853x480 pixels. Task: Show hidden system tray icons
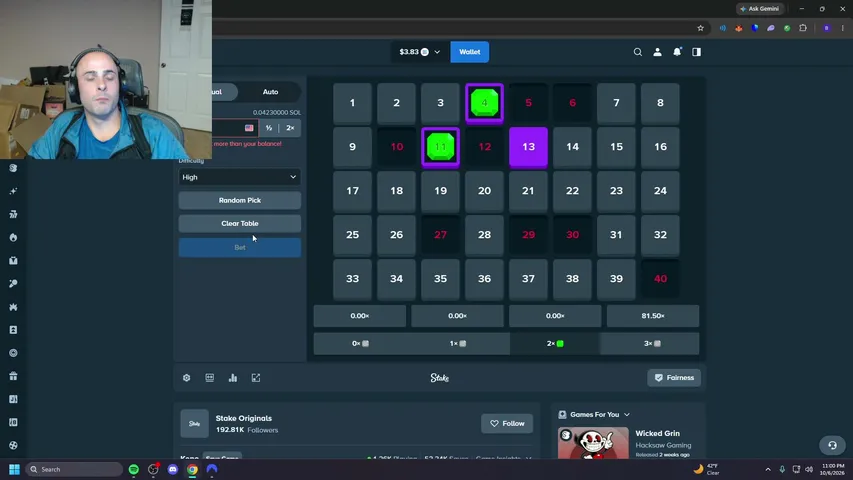(768, 469)
